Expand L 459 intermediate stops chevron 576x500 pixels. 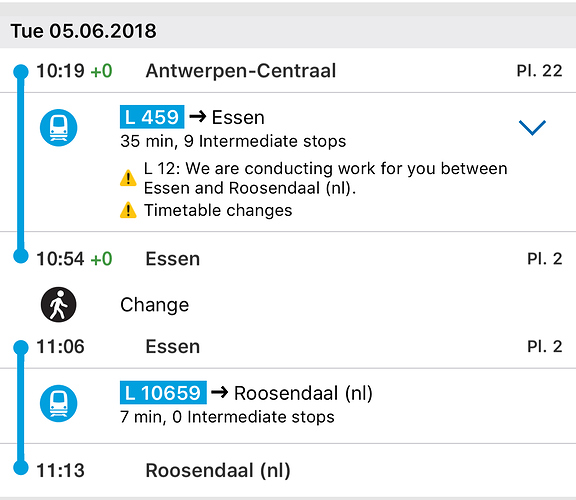(x=532, y=127)
